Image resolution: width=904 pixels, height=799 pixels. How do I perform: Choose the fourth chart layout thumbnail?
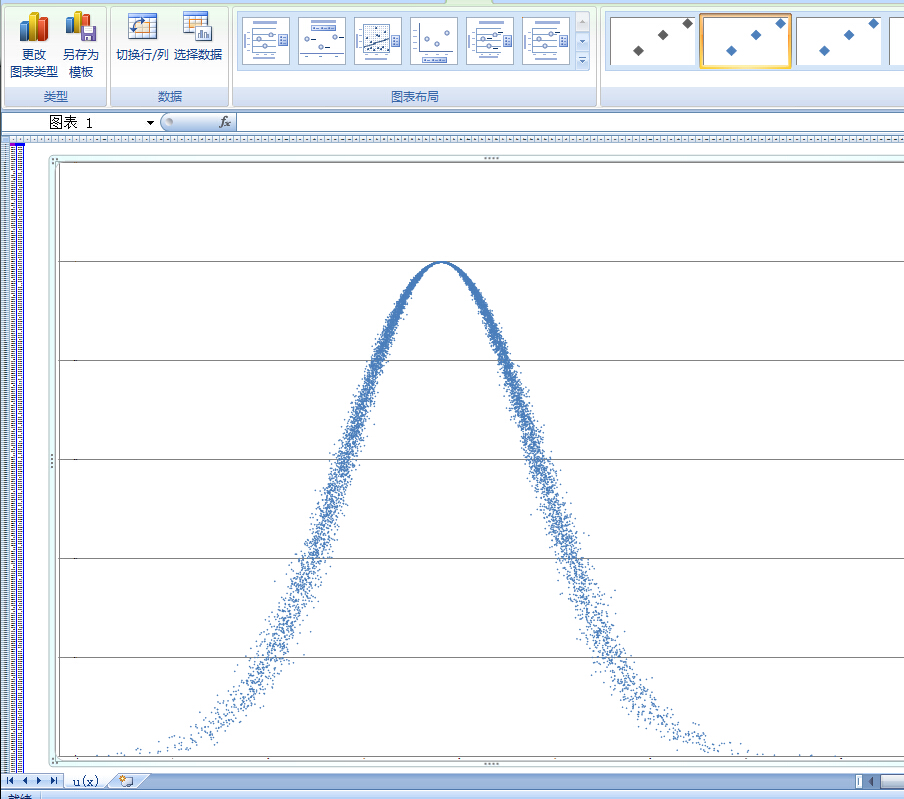434,41
